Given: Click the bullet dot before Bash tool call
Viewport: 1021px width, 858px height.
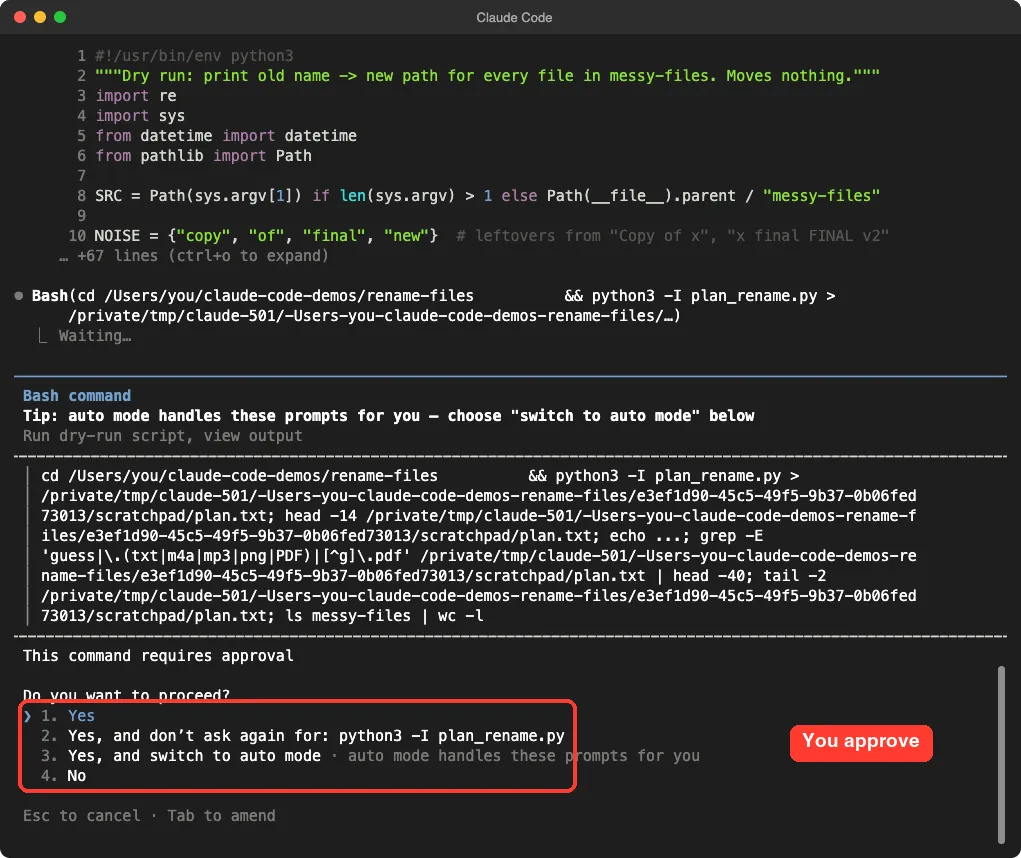Looking at the screenshot, I should tap(19, 296).
